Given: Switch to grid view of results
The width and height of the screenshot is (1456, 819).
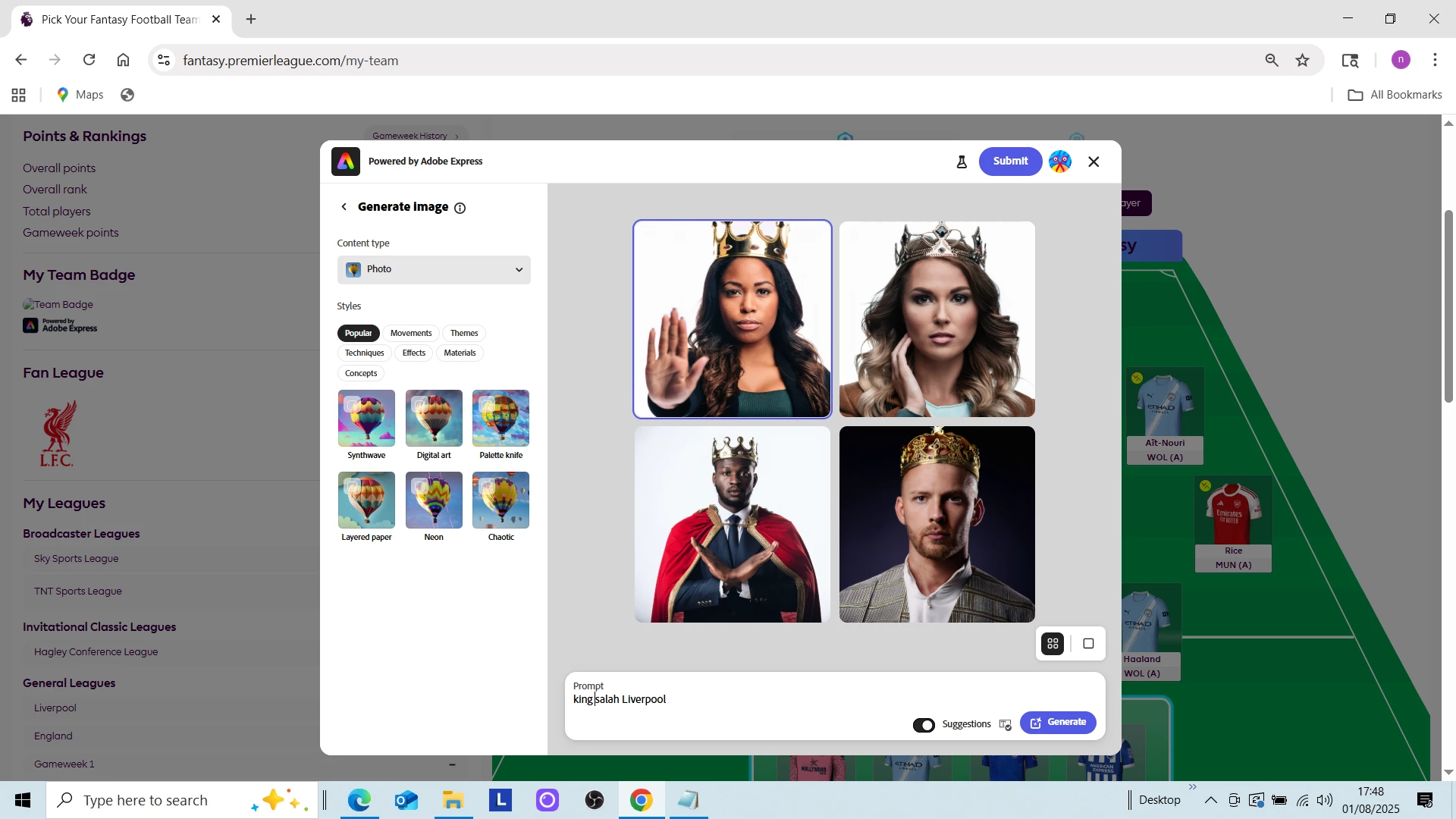Looking at the screenshot, I should [x=1053, y=644].
